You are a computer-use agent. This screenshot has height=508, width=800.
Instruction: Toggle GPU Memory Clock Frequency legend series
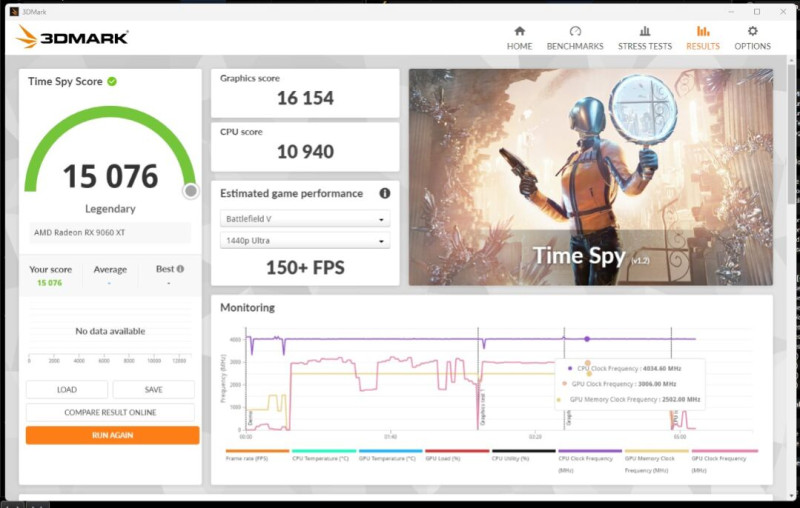(657, 461)
